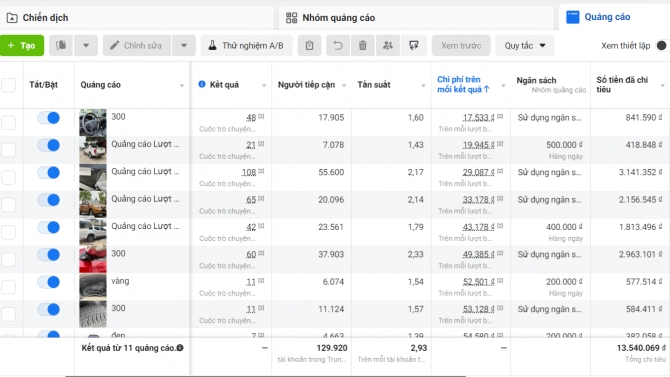Click frequency value 2,33
Screen dimensions: 670x377
point(416,254)
